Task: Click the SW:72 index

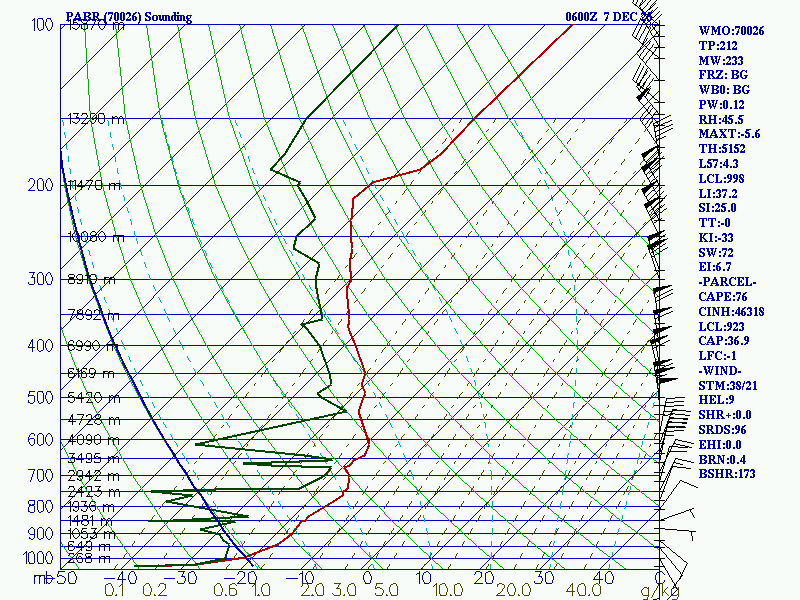Action: click(716, 253)
